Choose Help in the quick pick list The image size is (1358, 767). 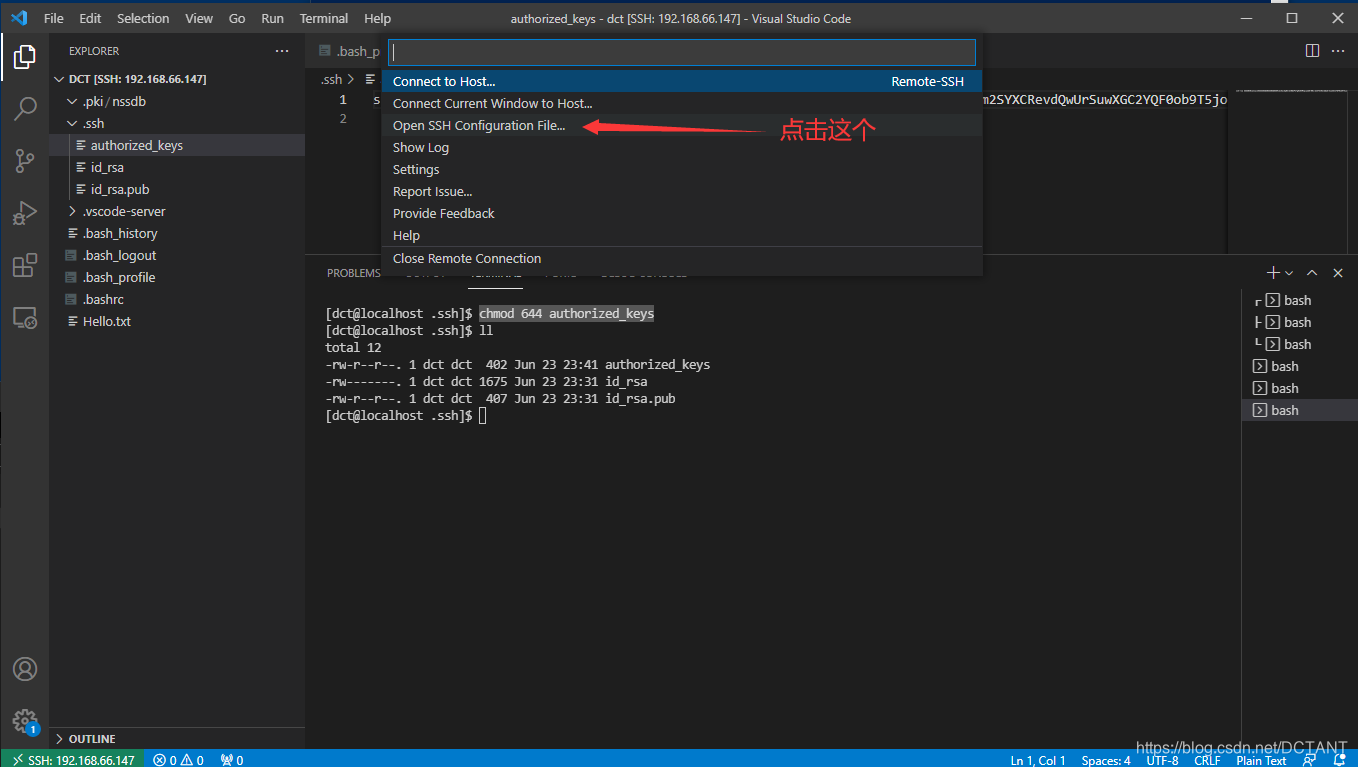coord(682,235)
